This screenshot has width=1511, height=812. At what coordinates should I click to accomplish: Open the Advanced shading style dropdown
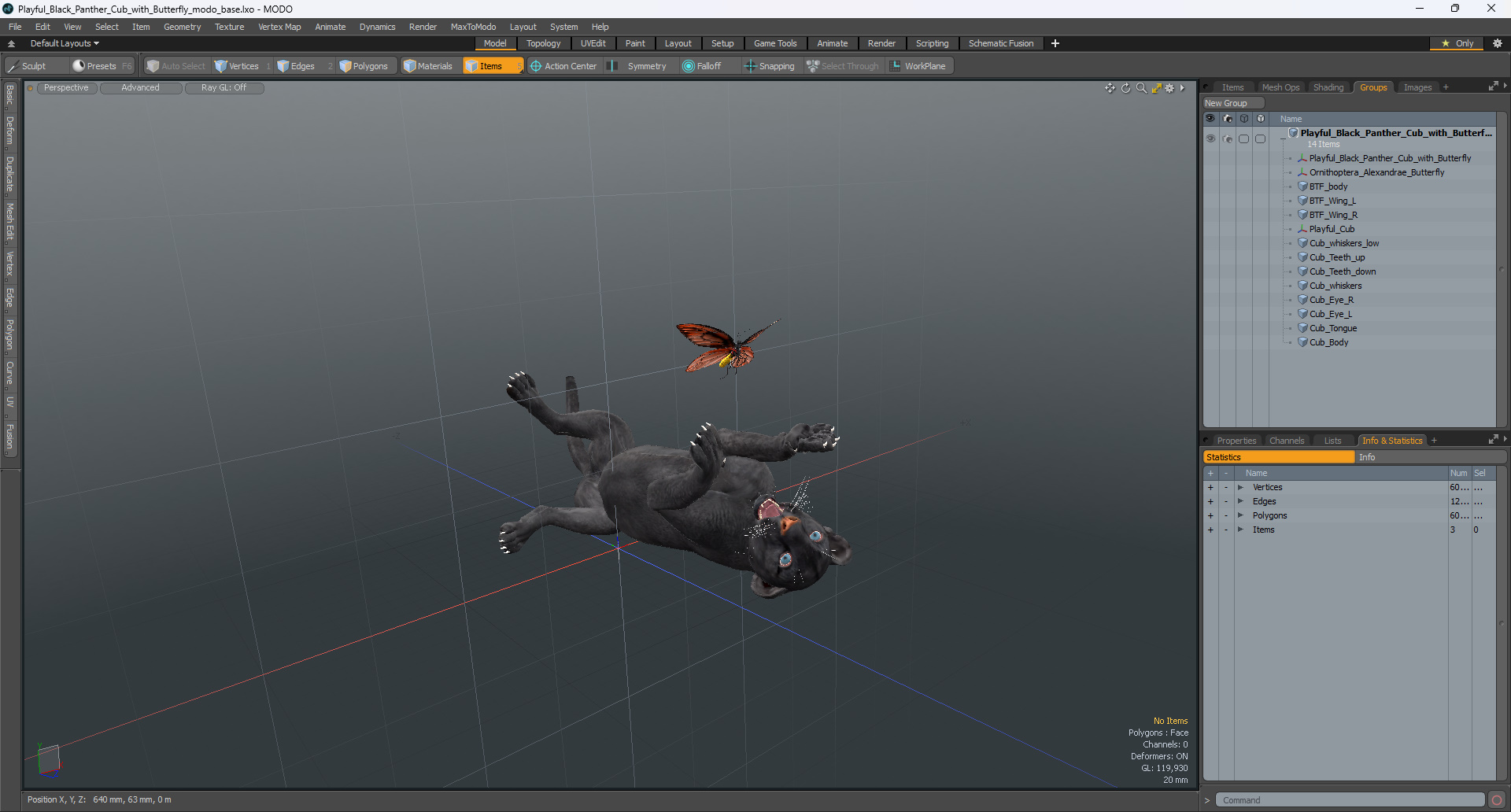click(x=141, y=88)
